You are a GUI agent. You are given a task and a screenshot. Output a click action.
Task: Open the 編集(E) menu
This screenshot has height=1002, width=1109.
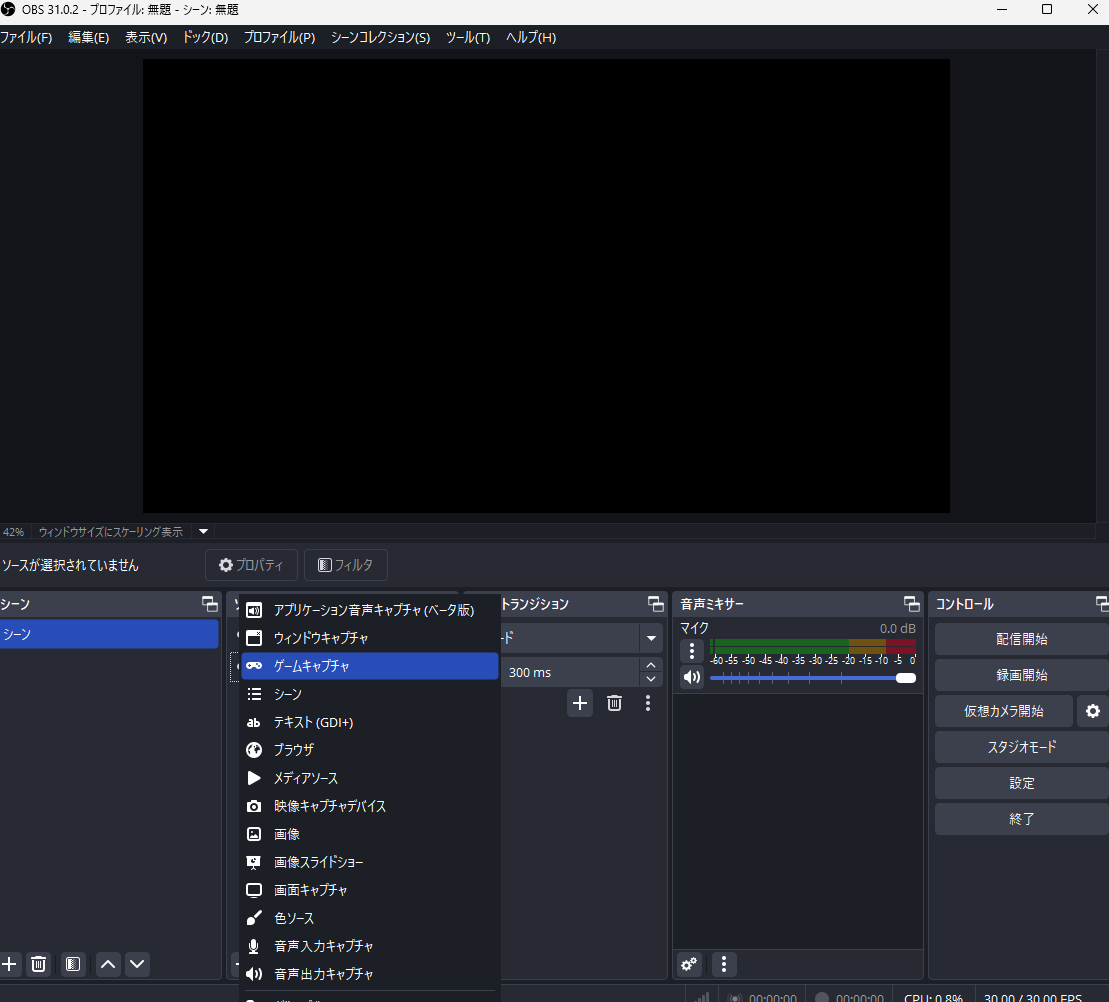88,37
